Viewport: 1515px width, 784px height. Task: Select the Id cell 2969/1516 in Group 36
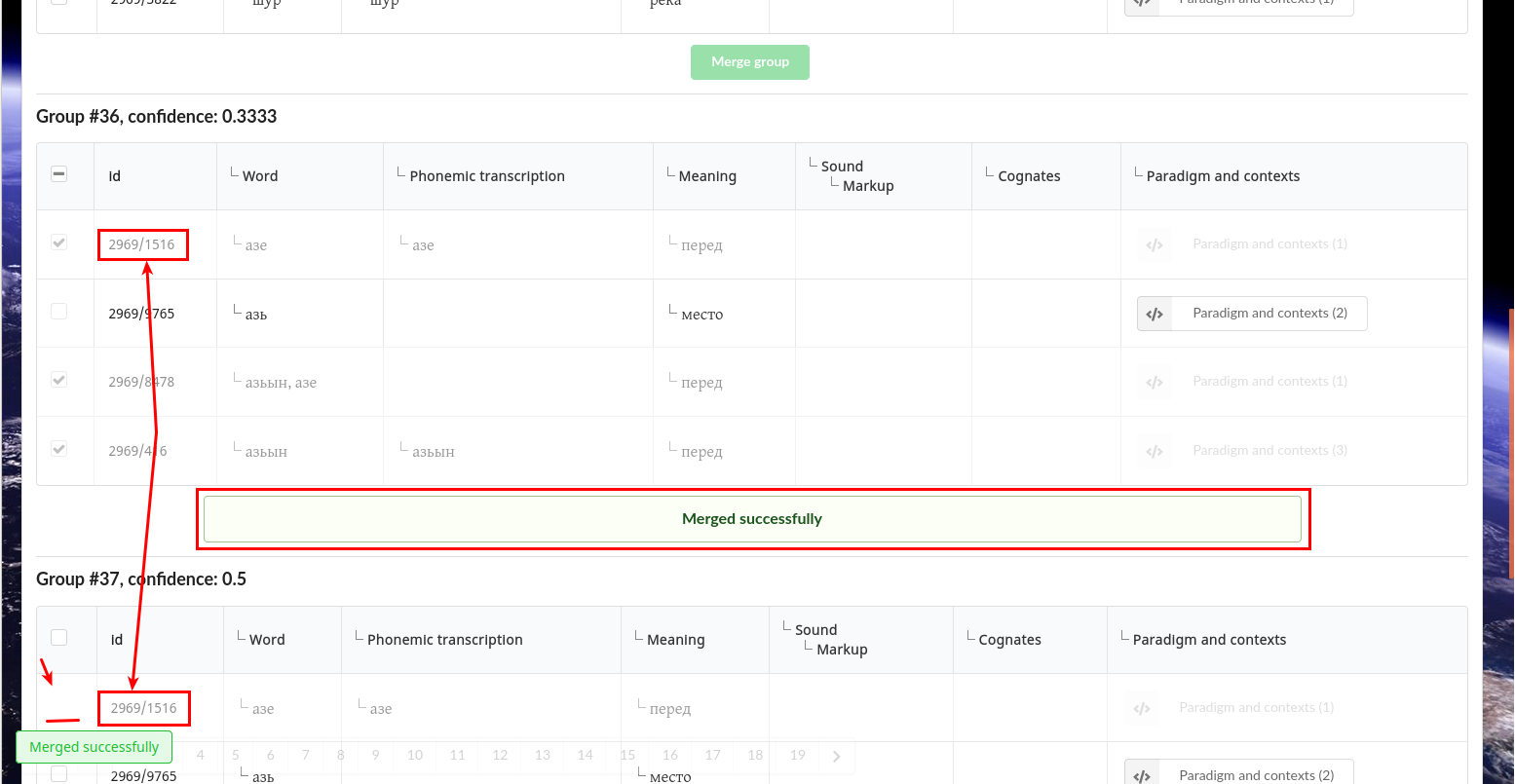coord(142,244)
